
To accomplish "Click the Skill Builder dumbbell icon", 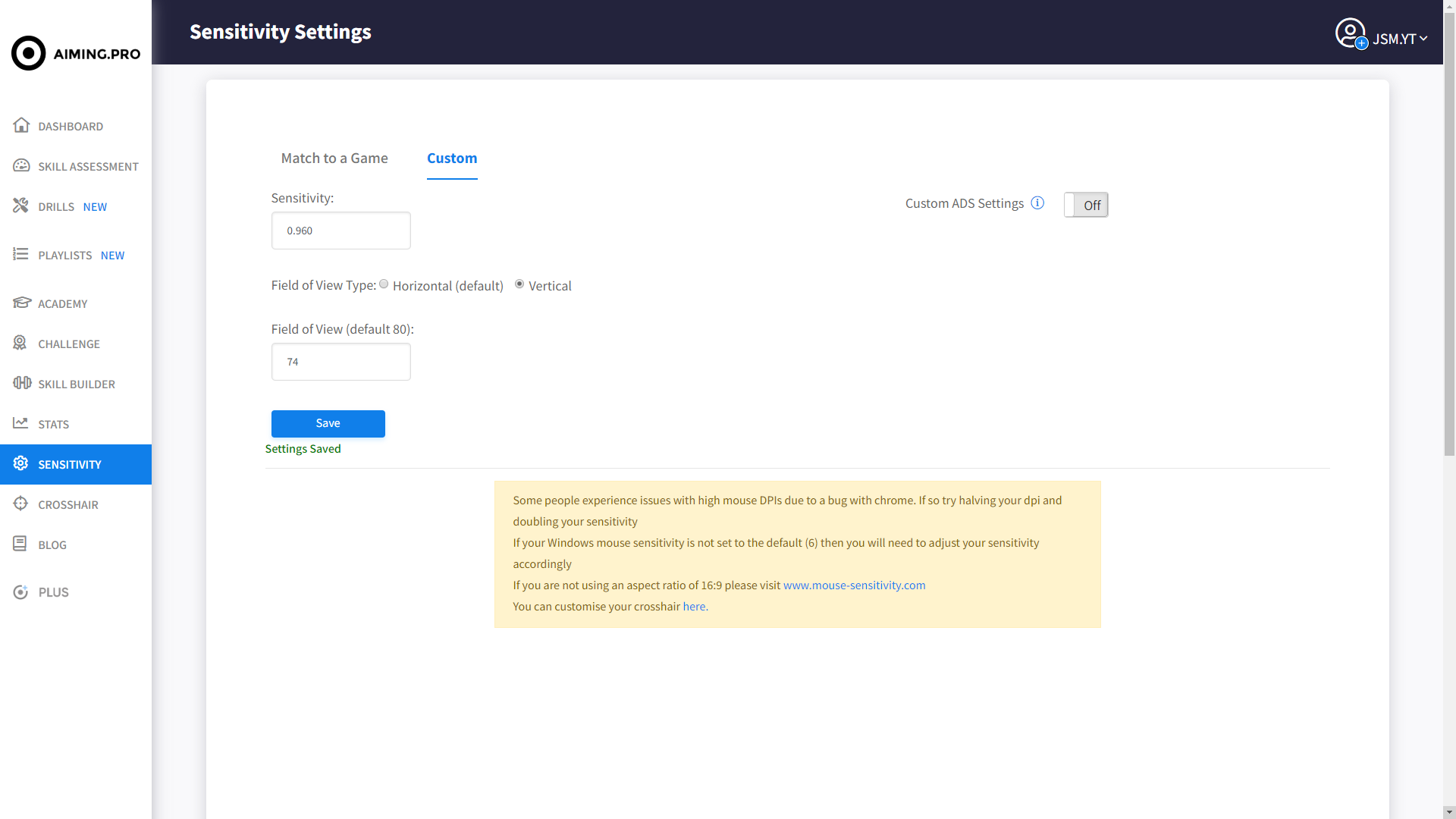I will coord(21,383).
